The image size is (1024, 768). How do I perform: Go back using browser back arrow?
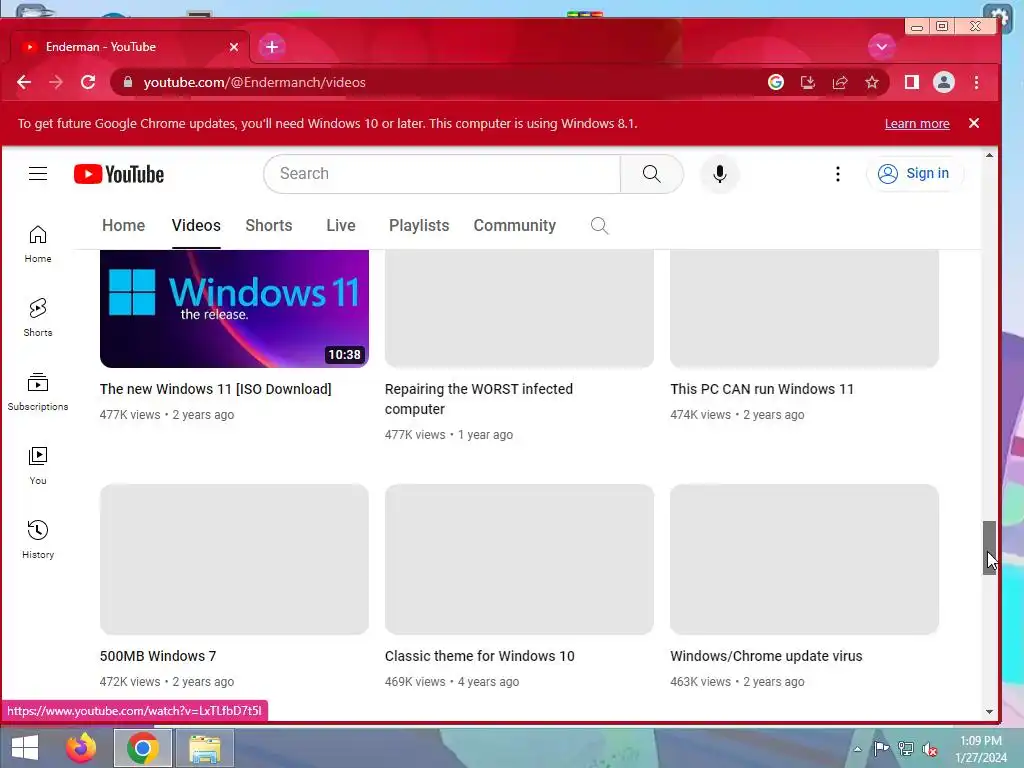tap(24, 82)
